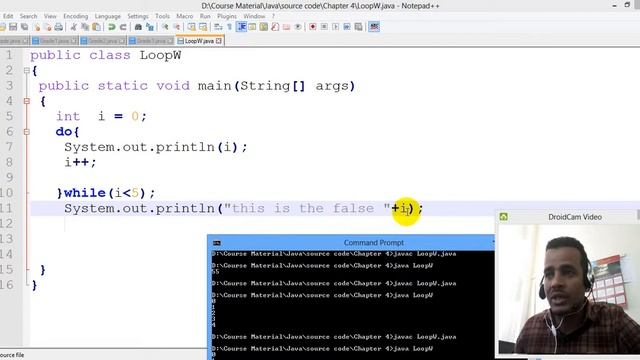
Task: Open the Run menu
Action: (205, 16)
